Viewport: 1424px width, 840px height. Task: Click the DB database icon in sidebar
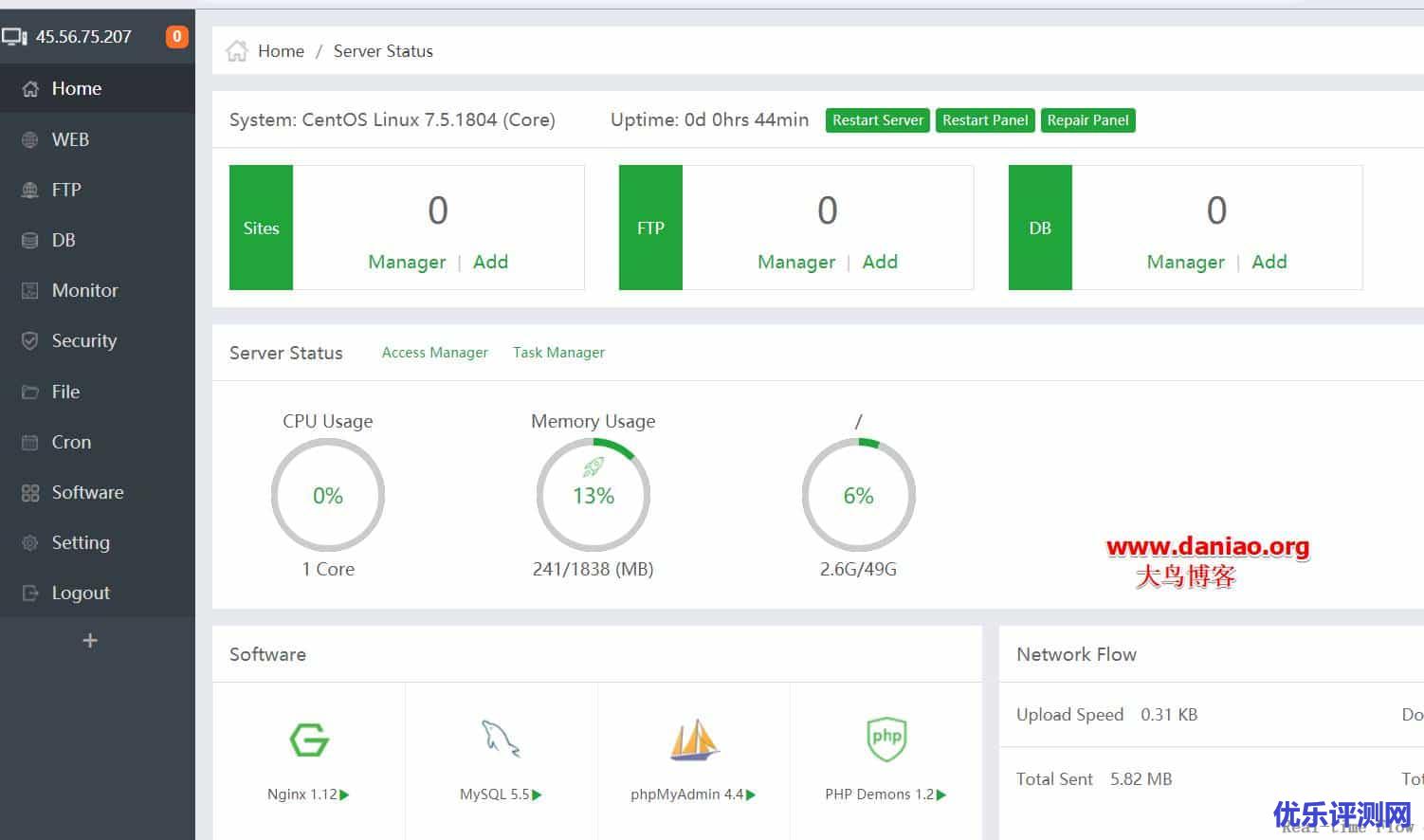pyautogui.click(x=30, y=240)
